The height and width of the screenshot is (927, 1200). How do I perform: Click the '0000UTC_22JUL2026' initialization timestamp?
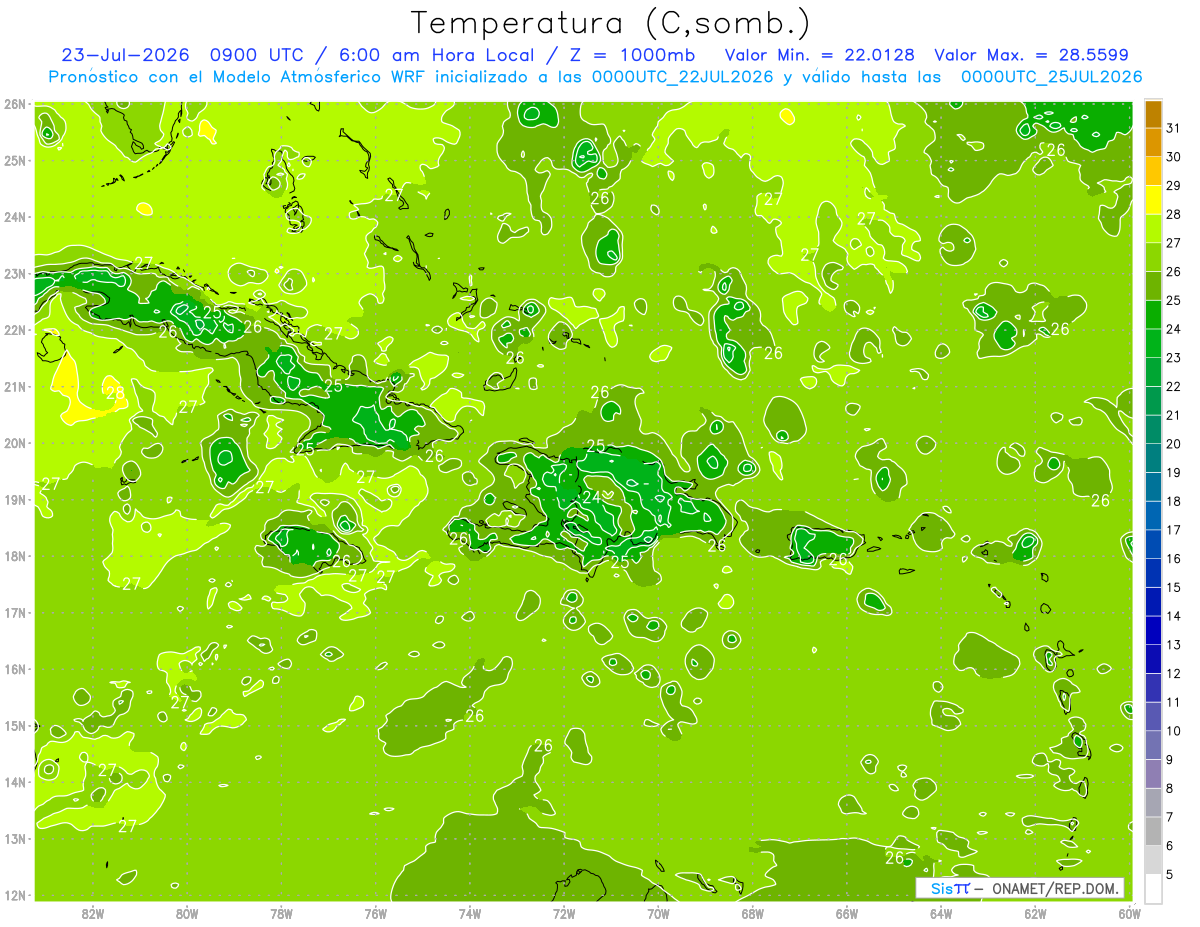[683, 77]
